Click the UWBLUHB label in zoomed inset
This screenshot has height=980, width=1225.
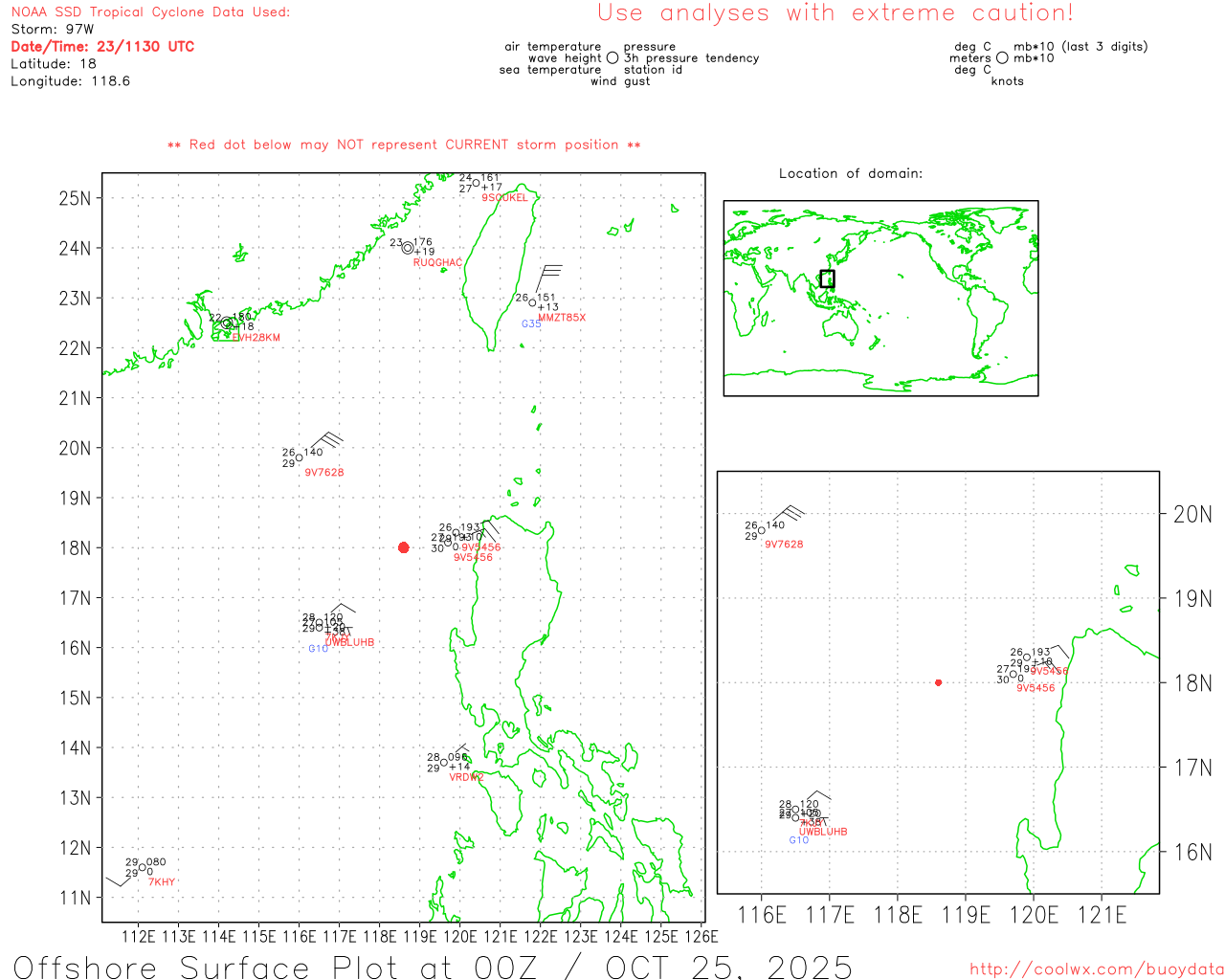pyautogui.click(x=823, y=832)
